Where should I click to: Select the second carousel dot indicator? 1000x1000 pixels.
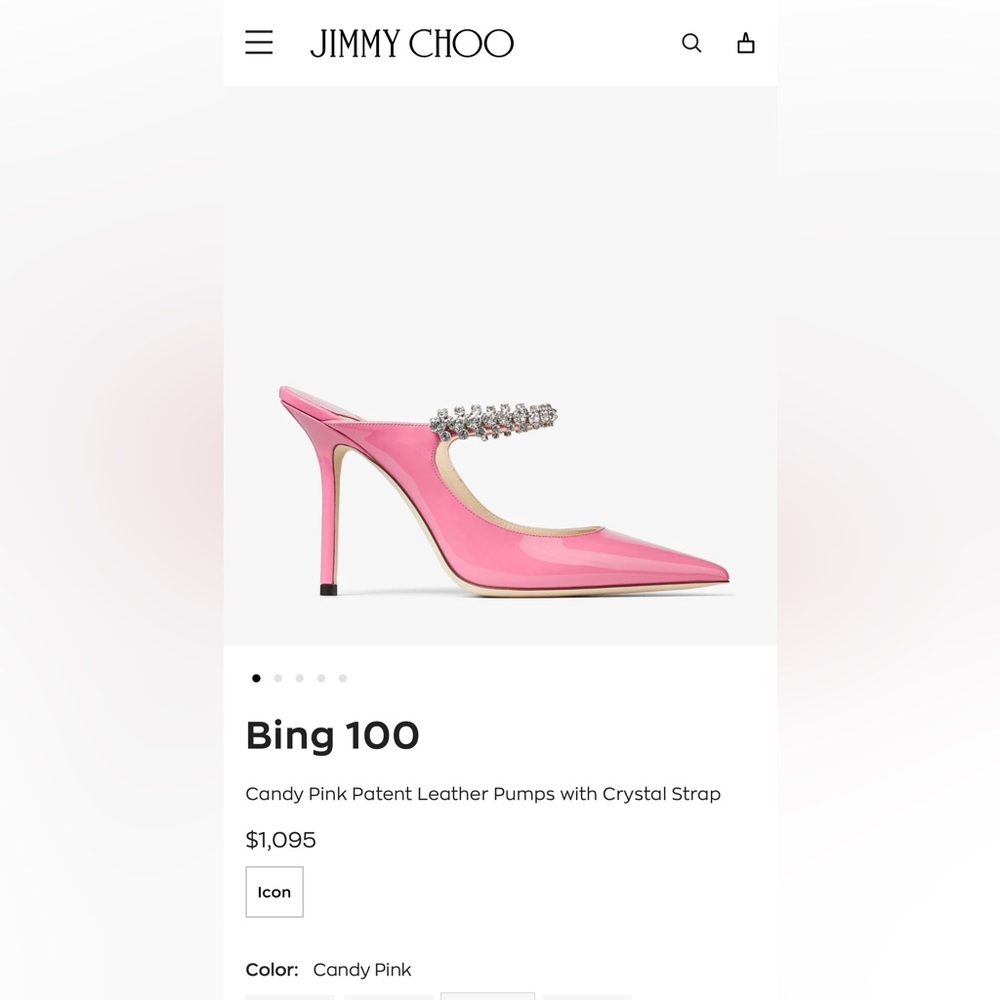tap(277, 678)
